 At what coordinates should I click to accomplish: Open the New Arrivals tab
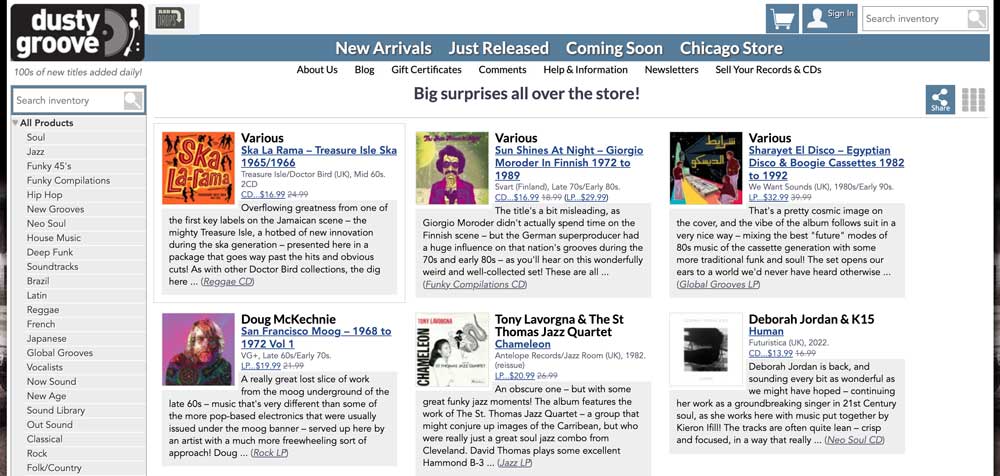(383, 48)
